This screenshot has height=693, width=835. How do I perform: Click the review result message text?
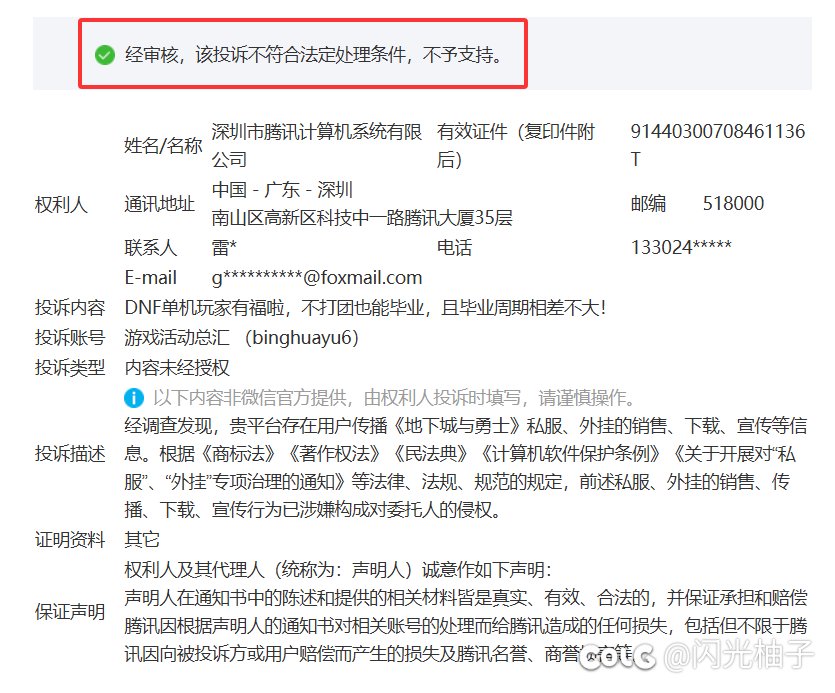(313, 55)
